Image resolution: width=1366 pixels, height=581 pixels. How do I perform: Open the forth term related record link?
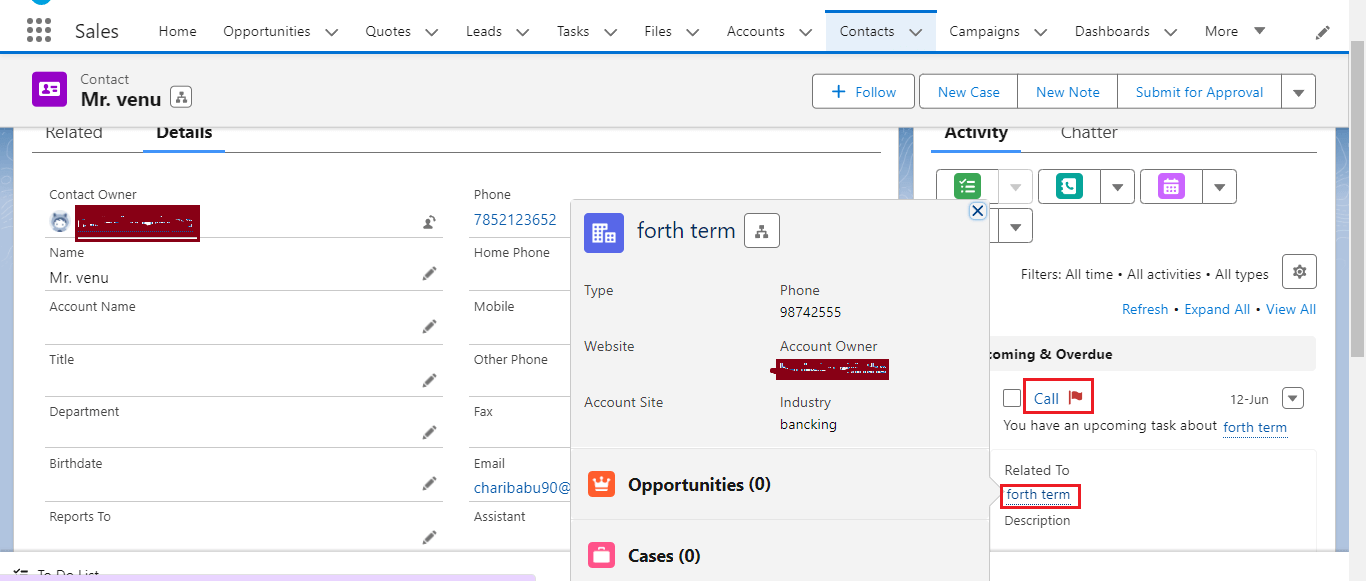tap(1038, 495)
